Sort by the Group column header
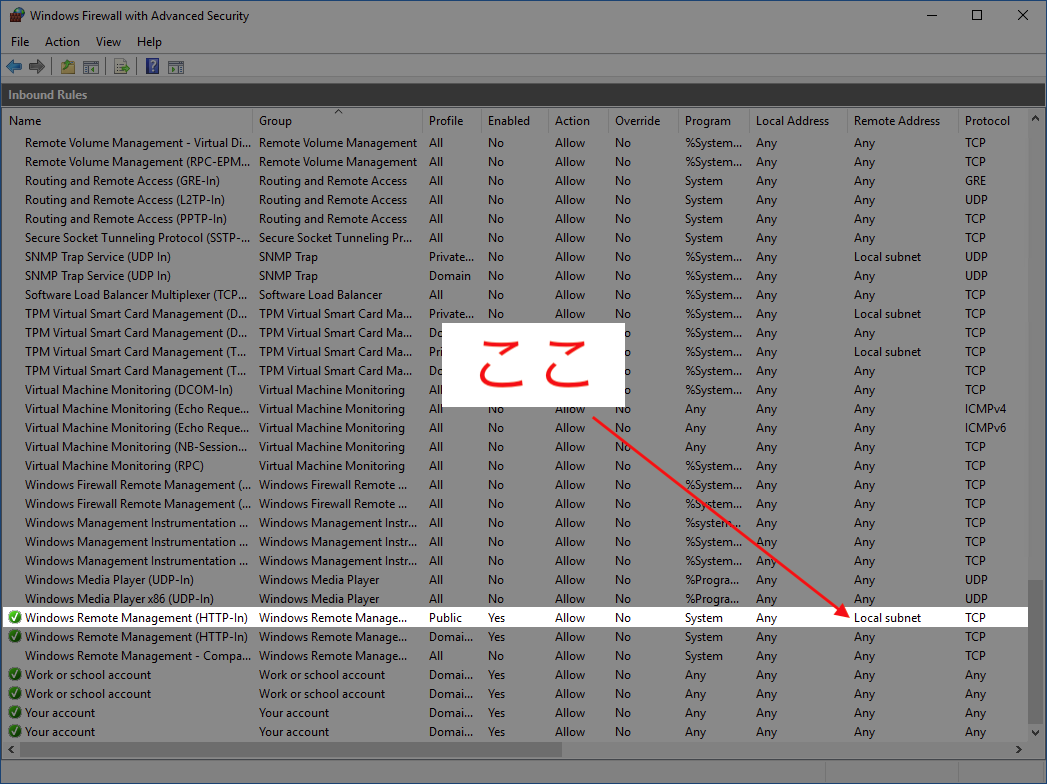The image size is (1047, 784). point(337,121)
